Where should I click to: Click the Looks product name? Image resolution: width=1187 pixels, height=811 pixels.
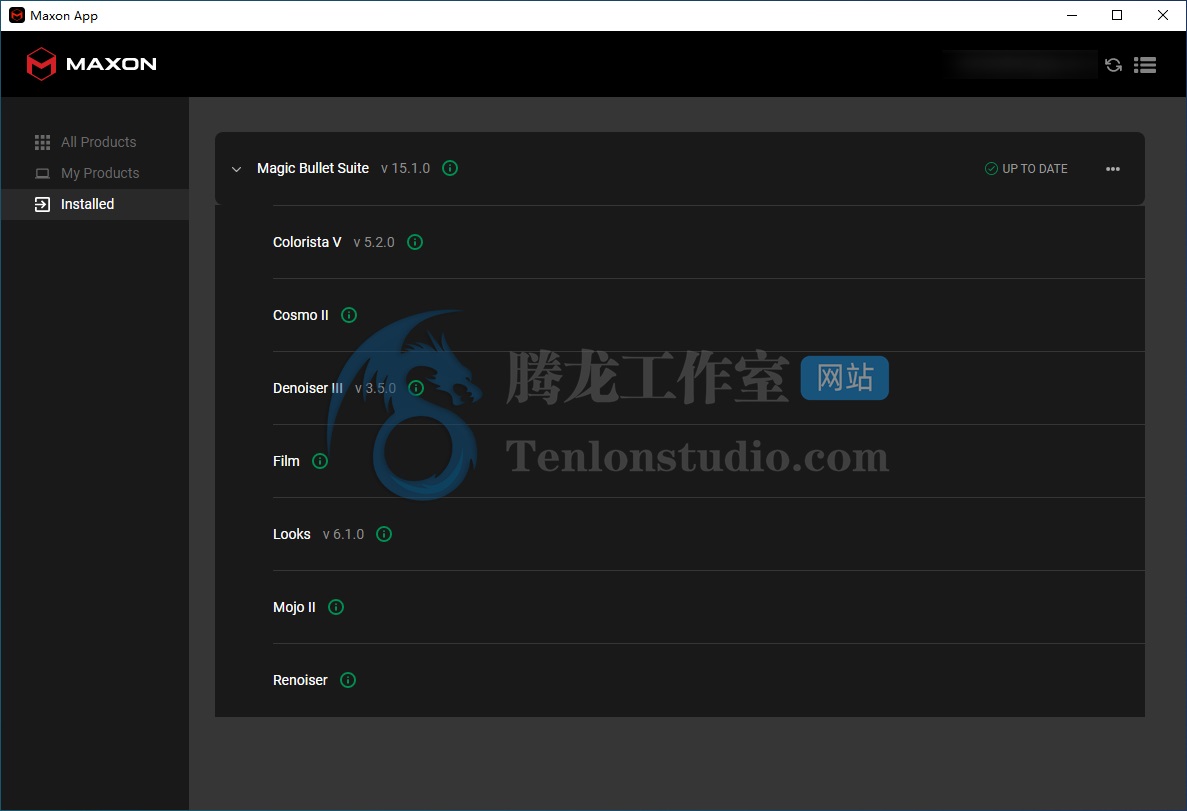coord(291,535)
